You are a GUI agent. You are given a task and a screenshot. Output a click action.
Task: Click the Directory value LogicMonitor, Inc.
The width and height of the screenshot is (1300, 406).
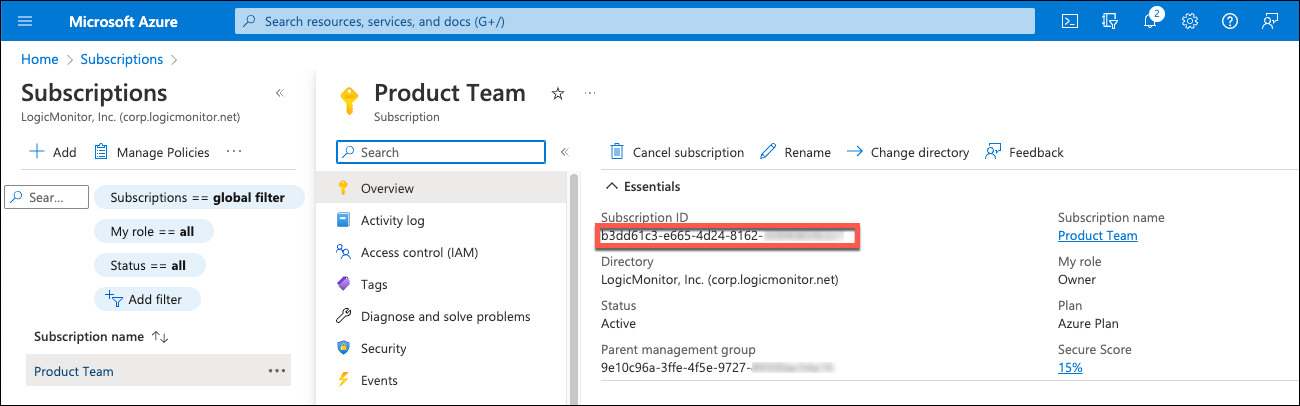click(719, 279)
